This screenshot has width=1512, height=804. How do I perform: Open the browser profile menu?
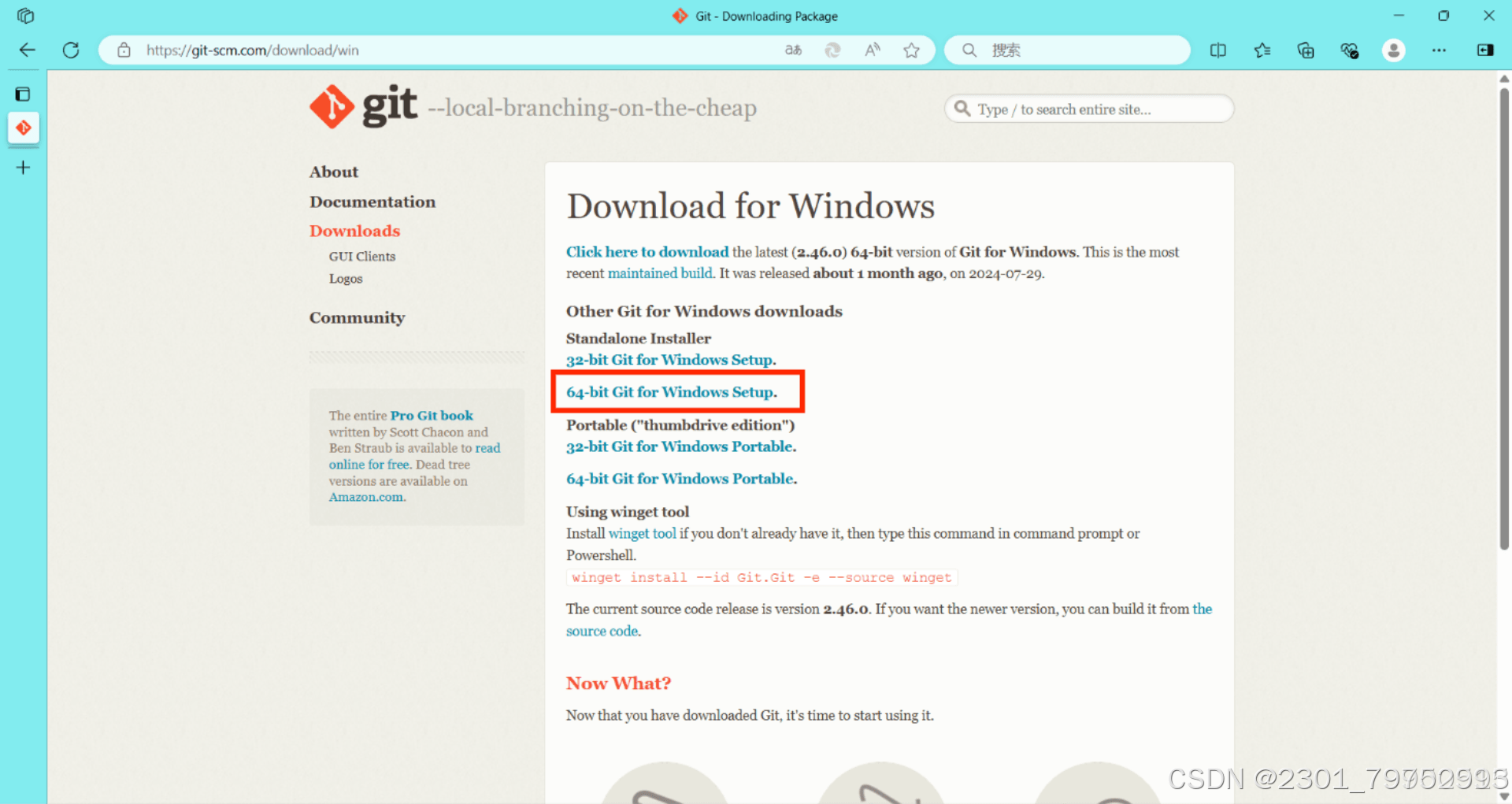(1393, 50)
